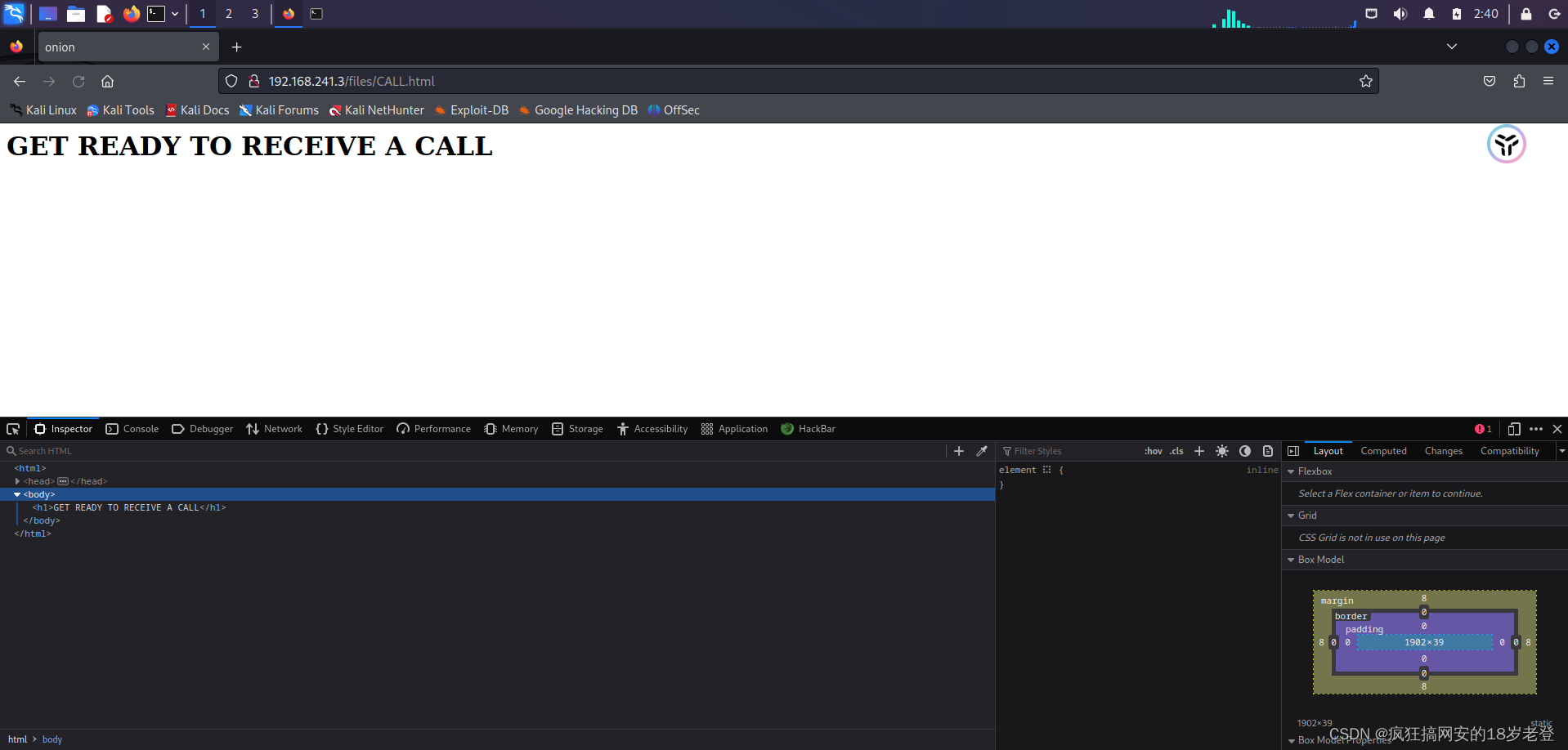
Task: Select the Changes sidebar tab
Action: 1443,451
